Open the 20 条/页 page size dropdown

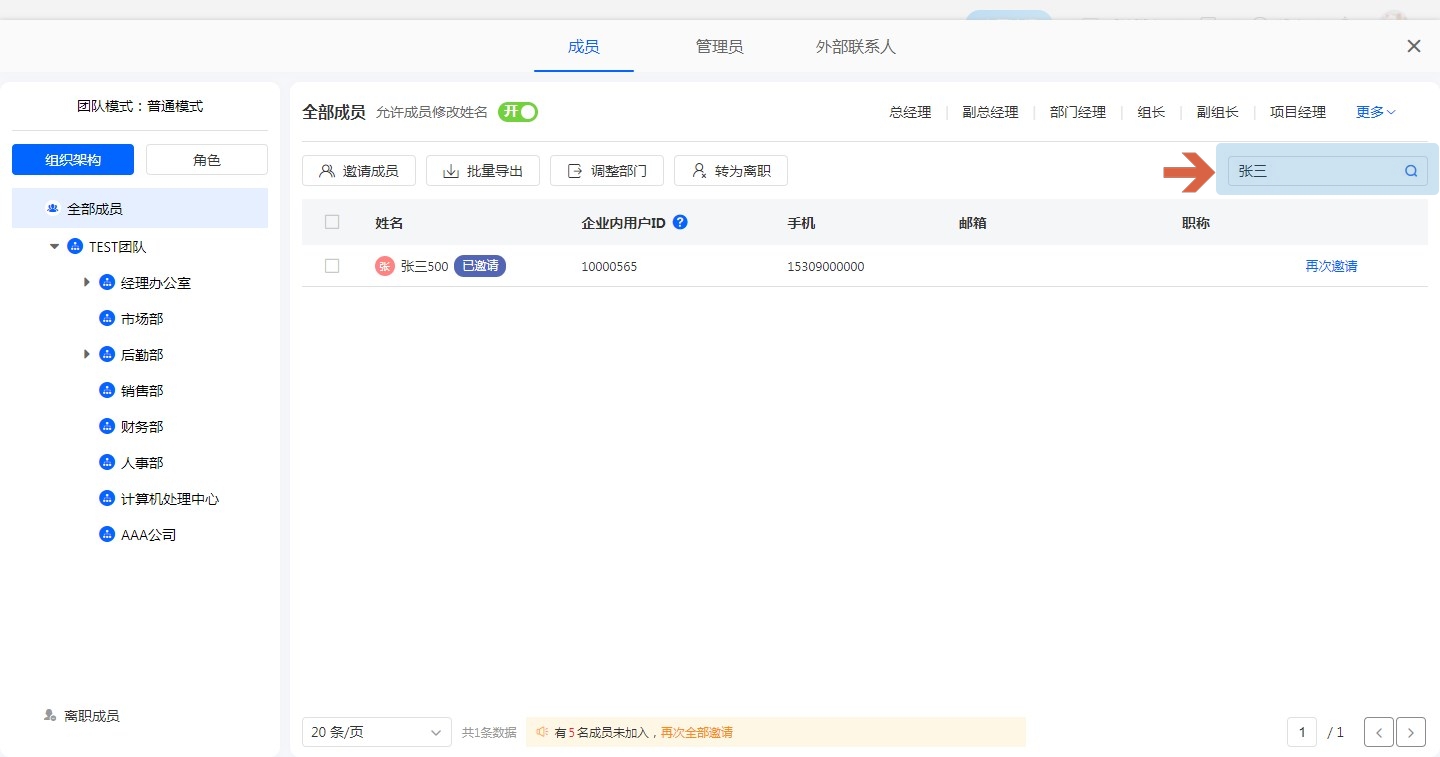click(x=376, y=732)
